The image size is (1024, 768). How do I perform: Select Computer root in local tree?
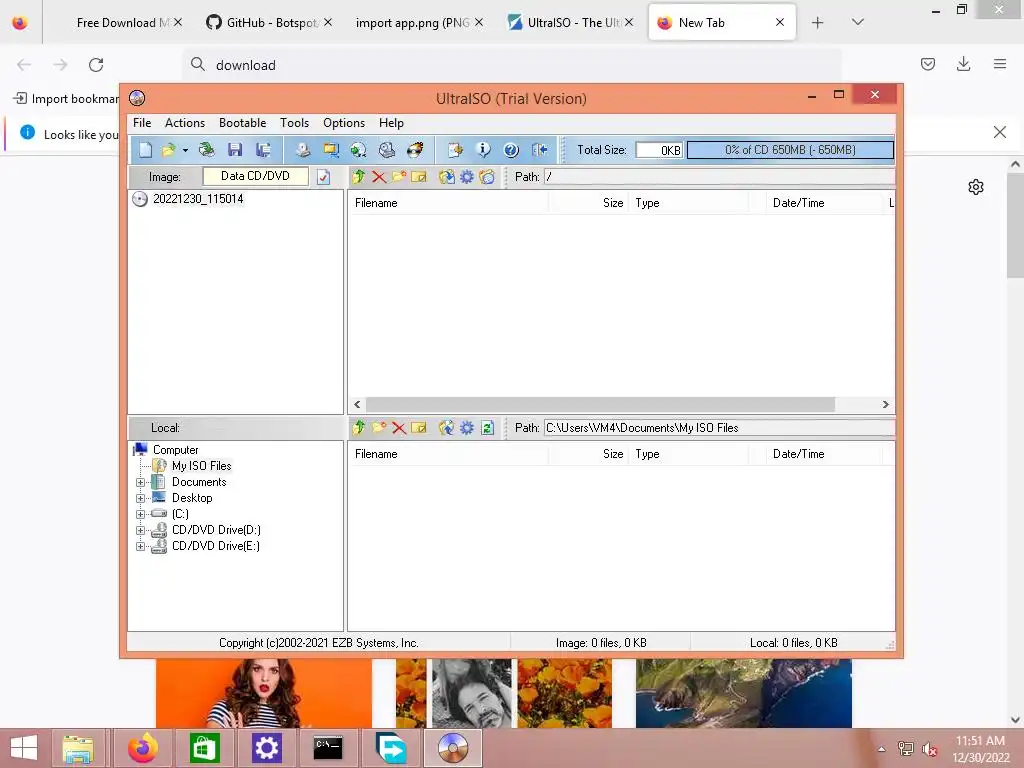pos(175,450)
